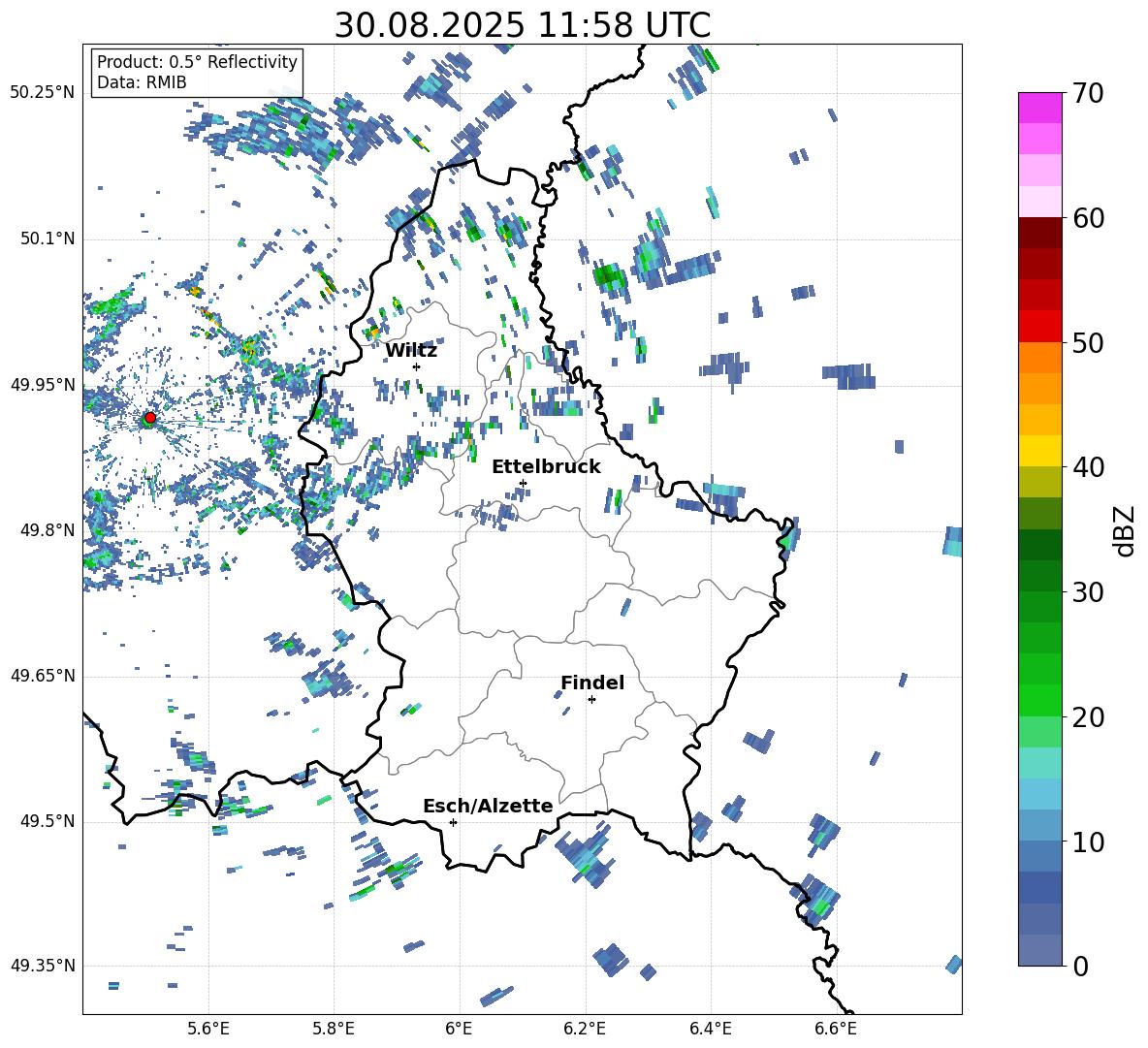Click the Findel station cross marker
The image size is (1148, 1048).
click(x=591, y=700)
